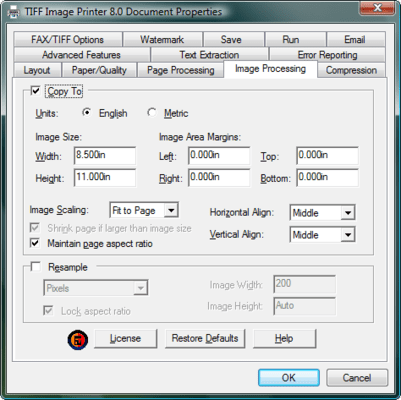Click the Bottom margin input field

327,177
